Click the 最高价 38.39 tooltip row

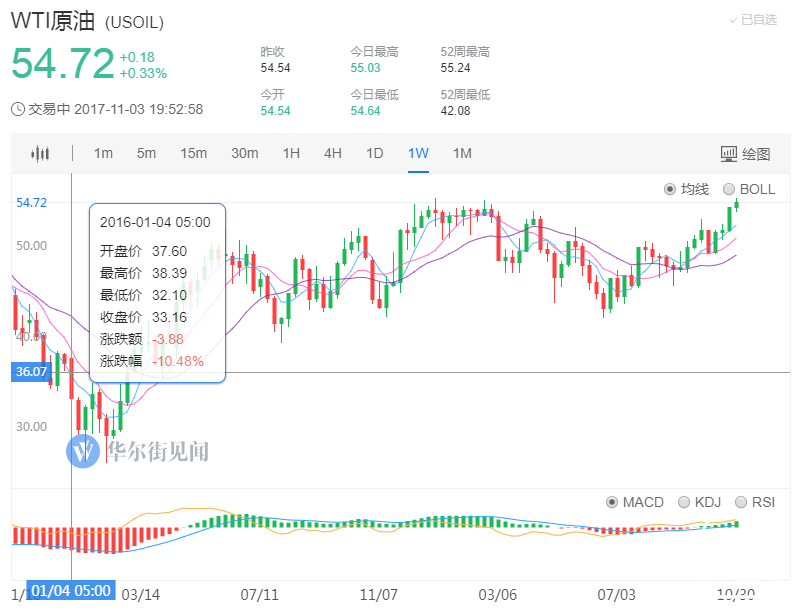coord(143,273)
